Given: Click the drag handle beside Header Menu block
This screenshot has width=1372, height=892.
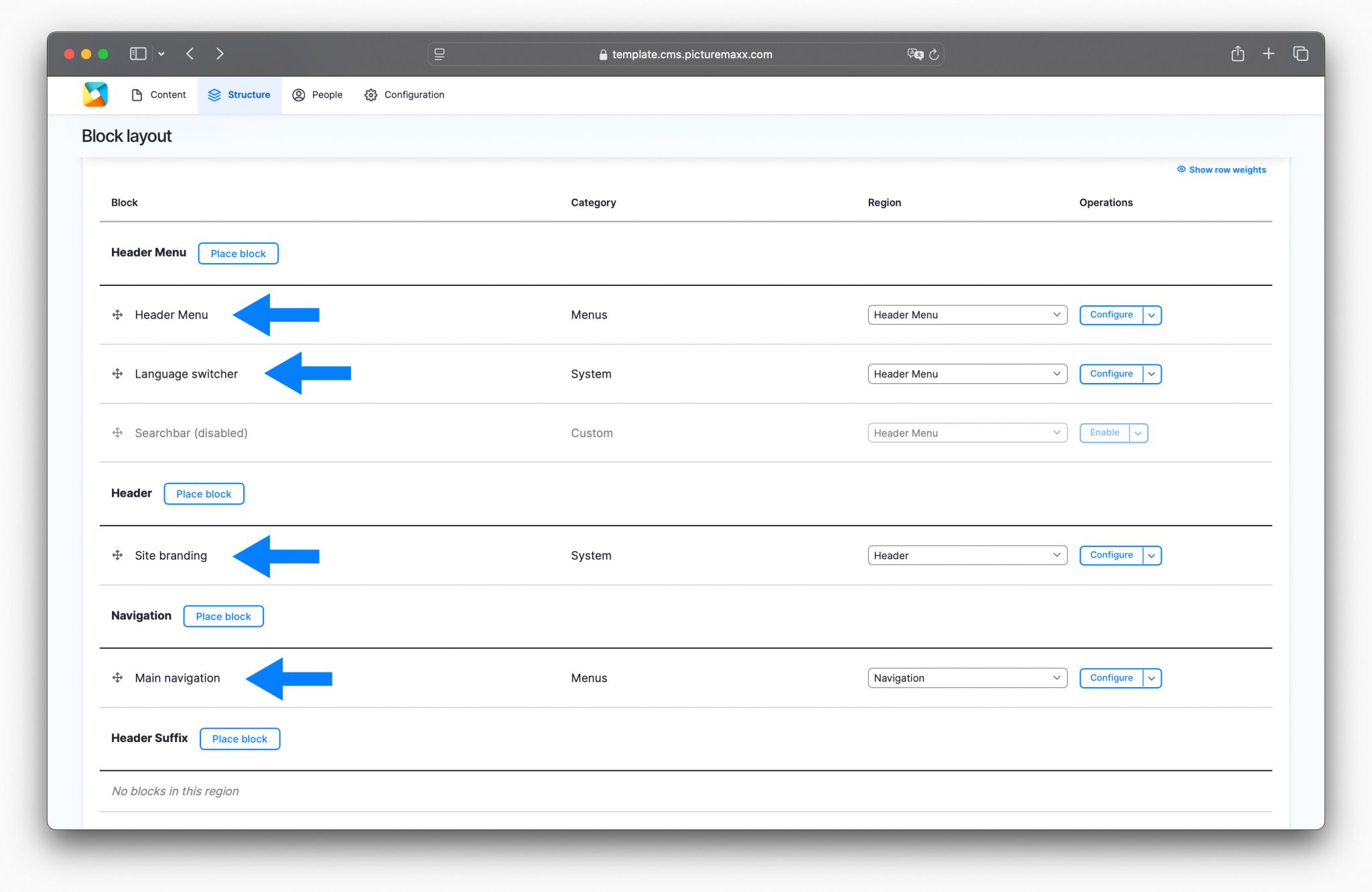Looking at the screenshot, I should click(x=118, y=315).
